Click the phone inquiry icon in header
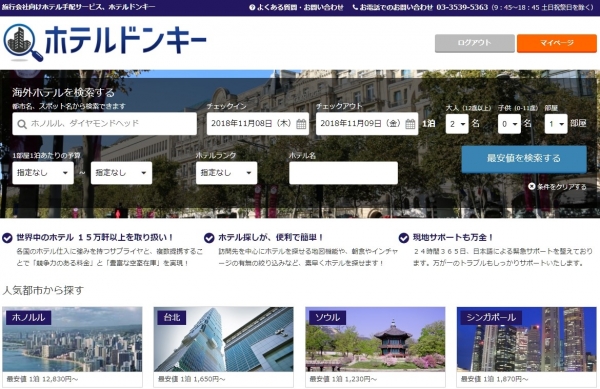This screenshot has width=600, height=389. click(355, 7)
